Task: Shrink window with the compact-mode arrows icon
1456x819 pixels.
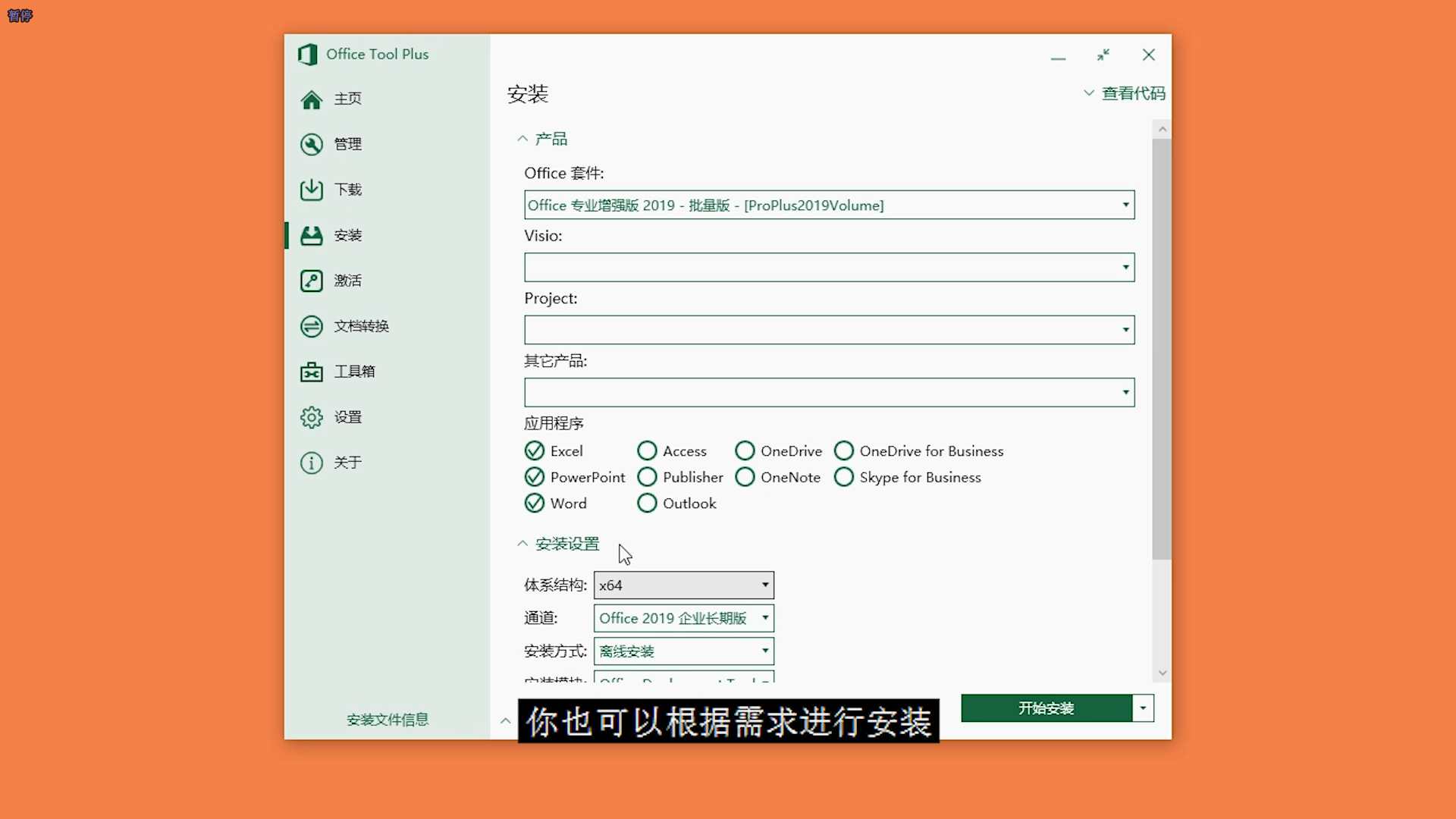Action: point(1103,55)
